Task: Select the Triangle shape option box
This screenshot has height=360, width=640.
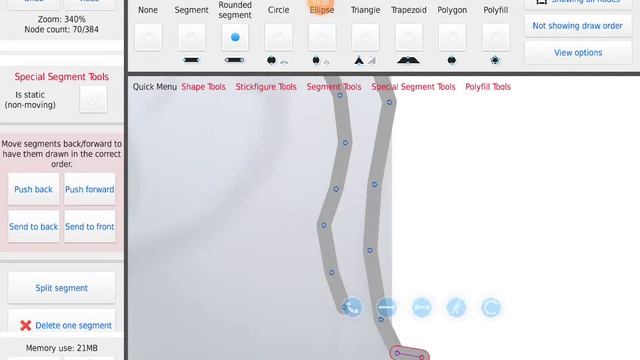Action: [365, 37]
